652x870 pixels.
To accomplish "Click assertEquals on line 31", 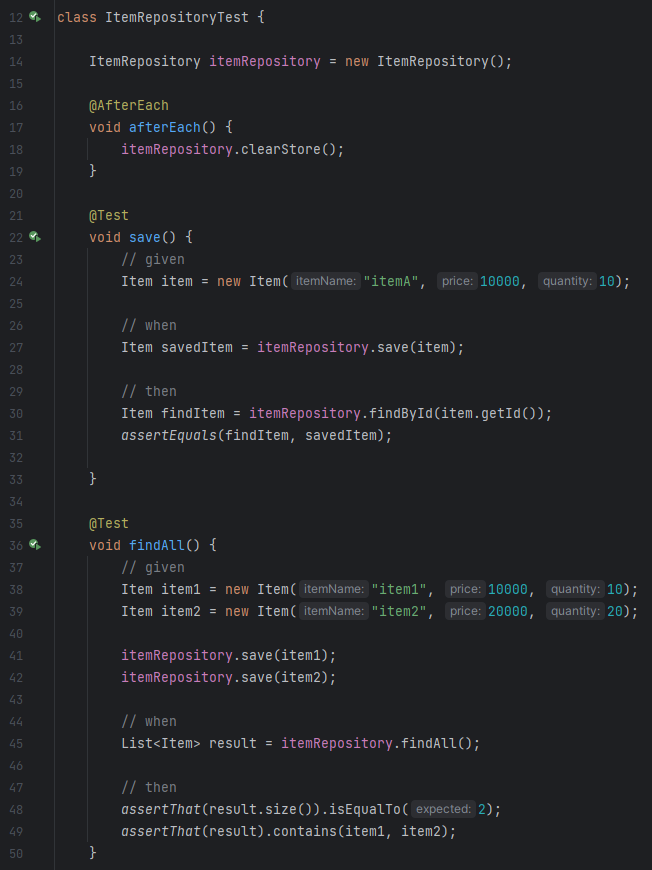I will 169,436.
